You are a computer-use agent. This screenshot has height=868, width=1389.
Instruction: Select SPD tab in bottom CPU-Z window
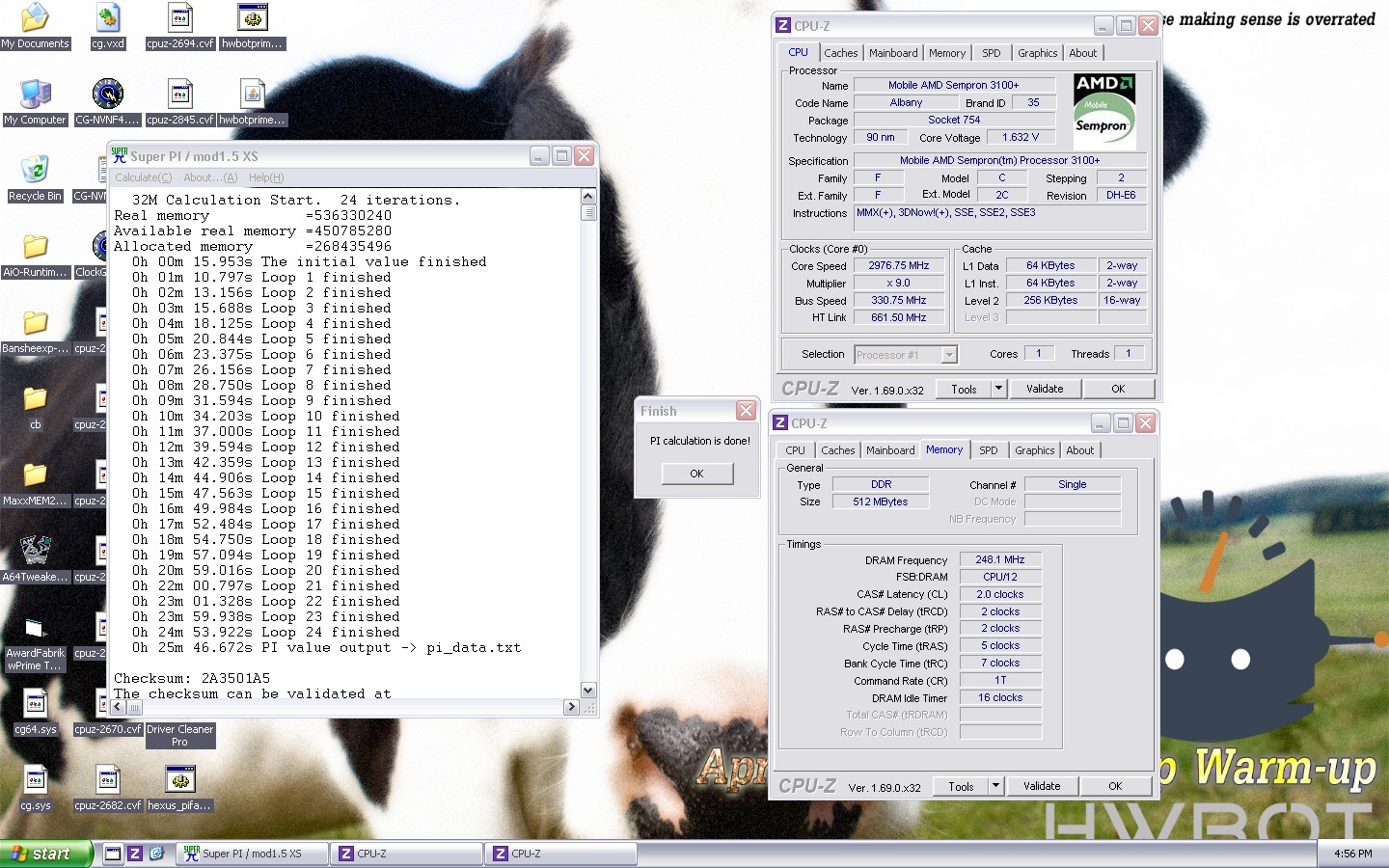pos(989,450)
